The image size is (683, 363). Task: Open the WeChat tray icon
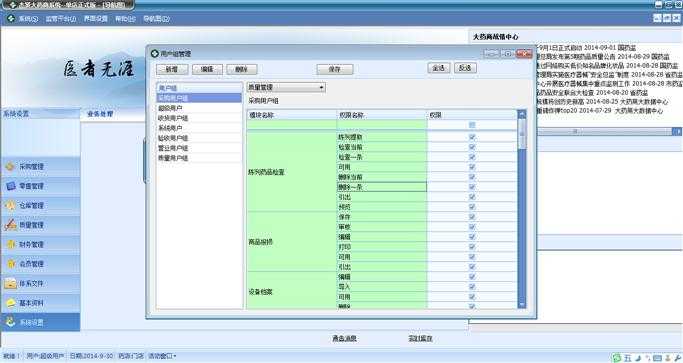click(616, 358)
